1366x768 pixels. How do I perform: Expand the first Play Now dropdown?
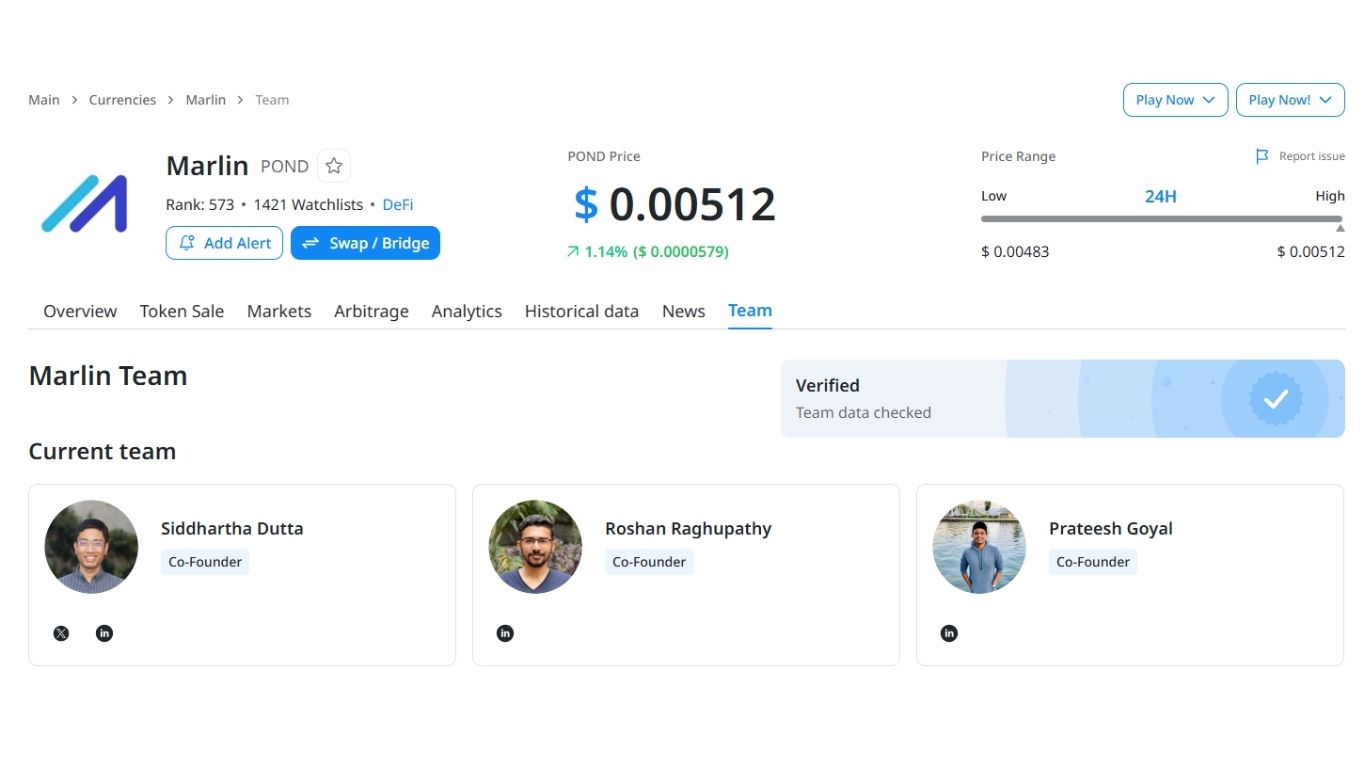[x=1175, y=100]
